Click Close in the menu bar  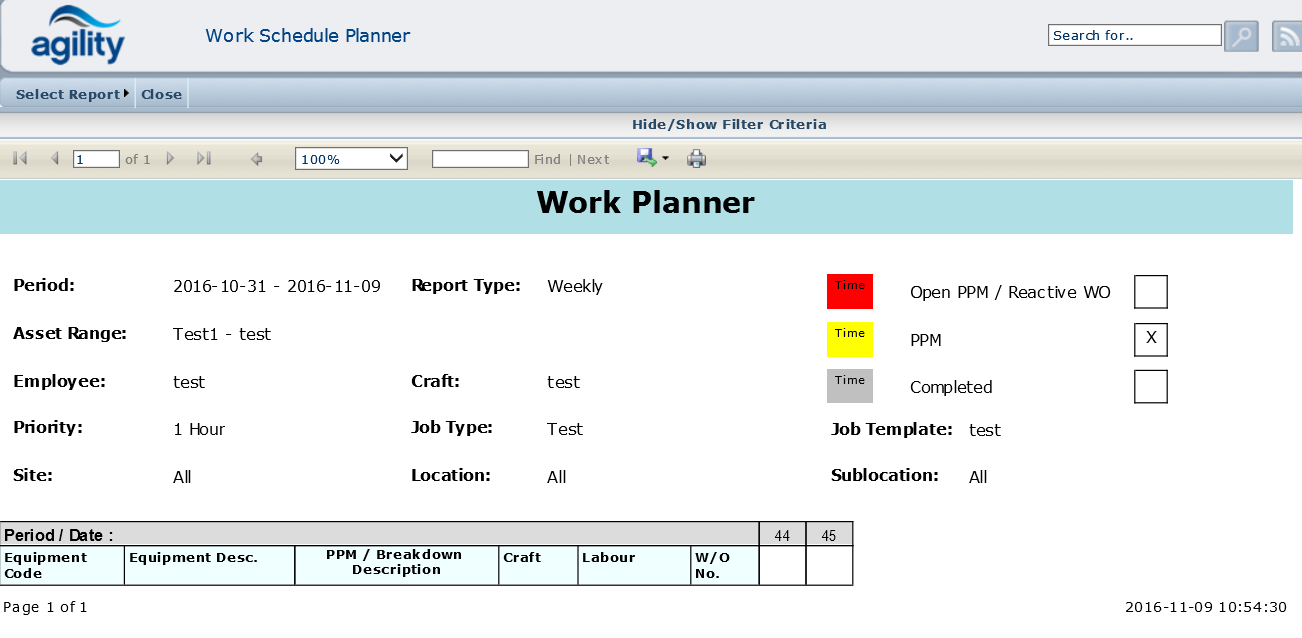[161, 94]
